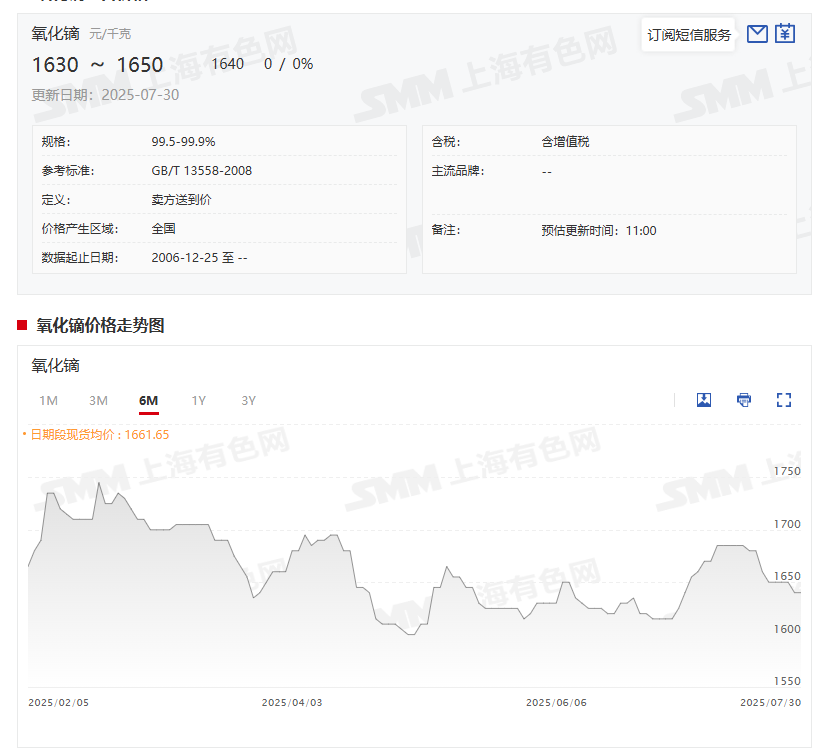Print the price trend chart

tap(744, 400)
